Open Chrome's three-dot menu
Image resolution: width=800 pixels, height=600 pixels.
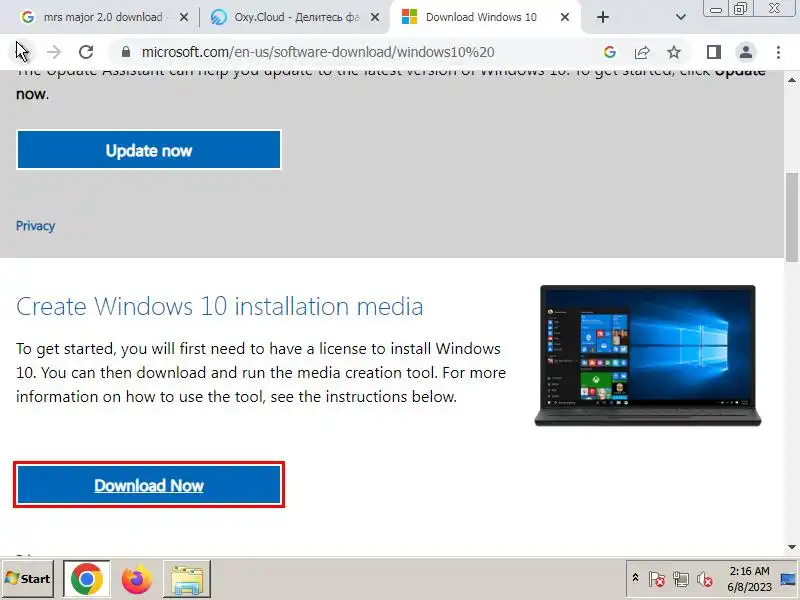click(x=778, y=52)
